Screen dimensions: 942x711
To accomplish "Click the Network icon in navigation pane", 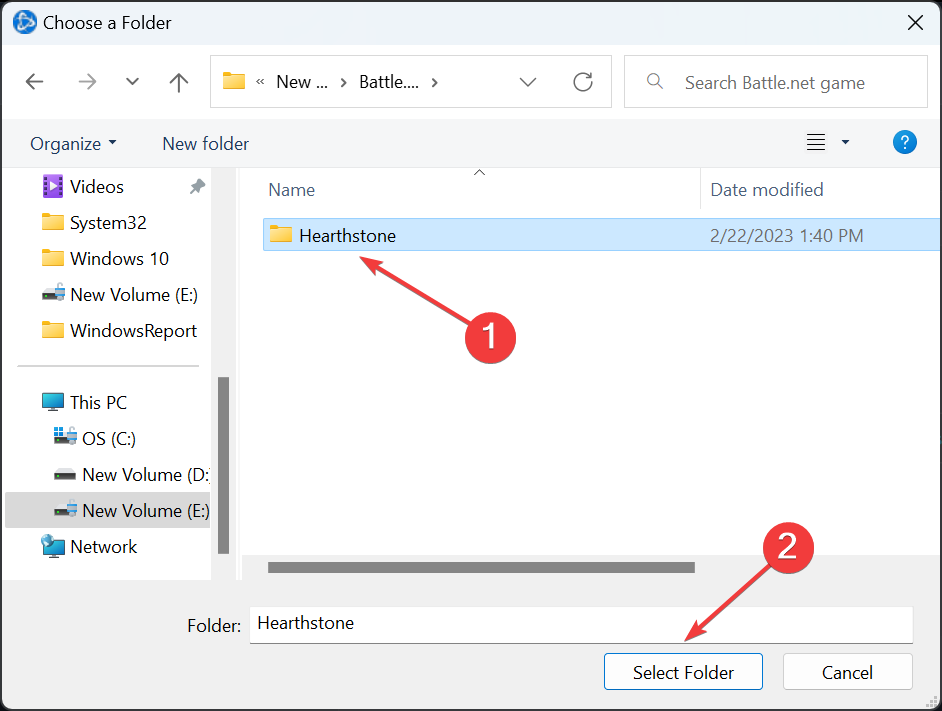I will (x=53, y=546).
